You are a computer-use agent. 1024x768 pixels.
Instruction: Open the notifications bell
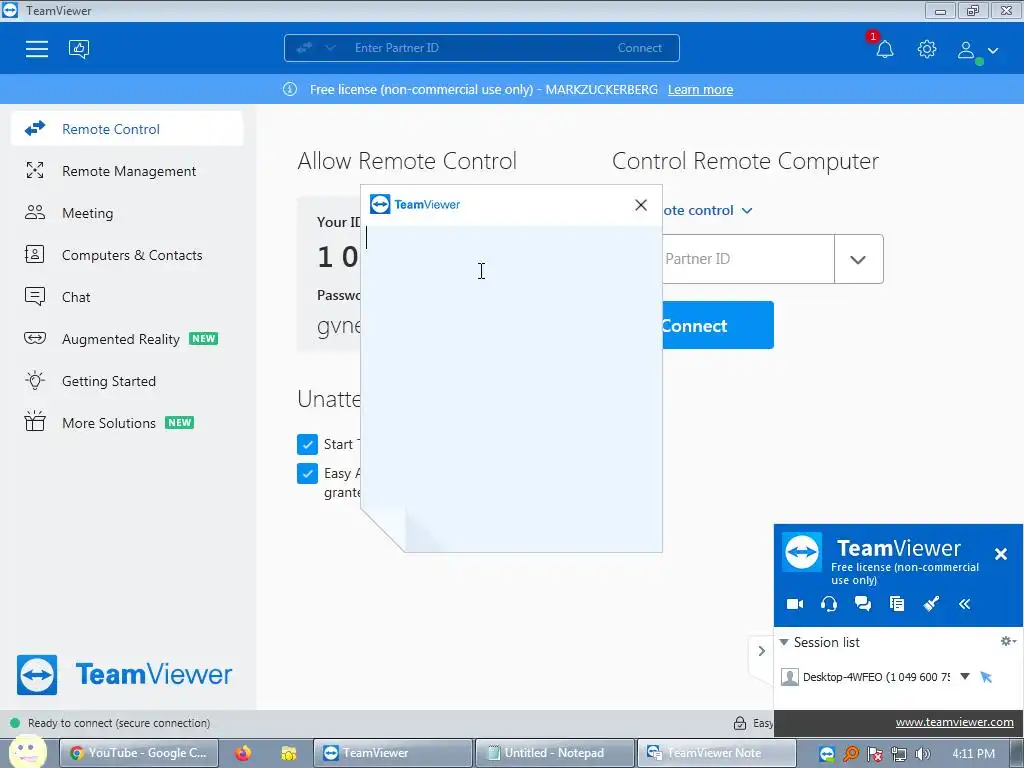pos(885,50)
